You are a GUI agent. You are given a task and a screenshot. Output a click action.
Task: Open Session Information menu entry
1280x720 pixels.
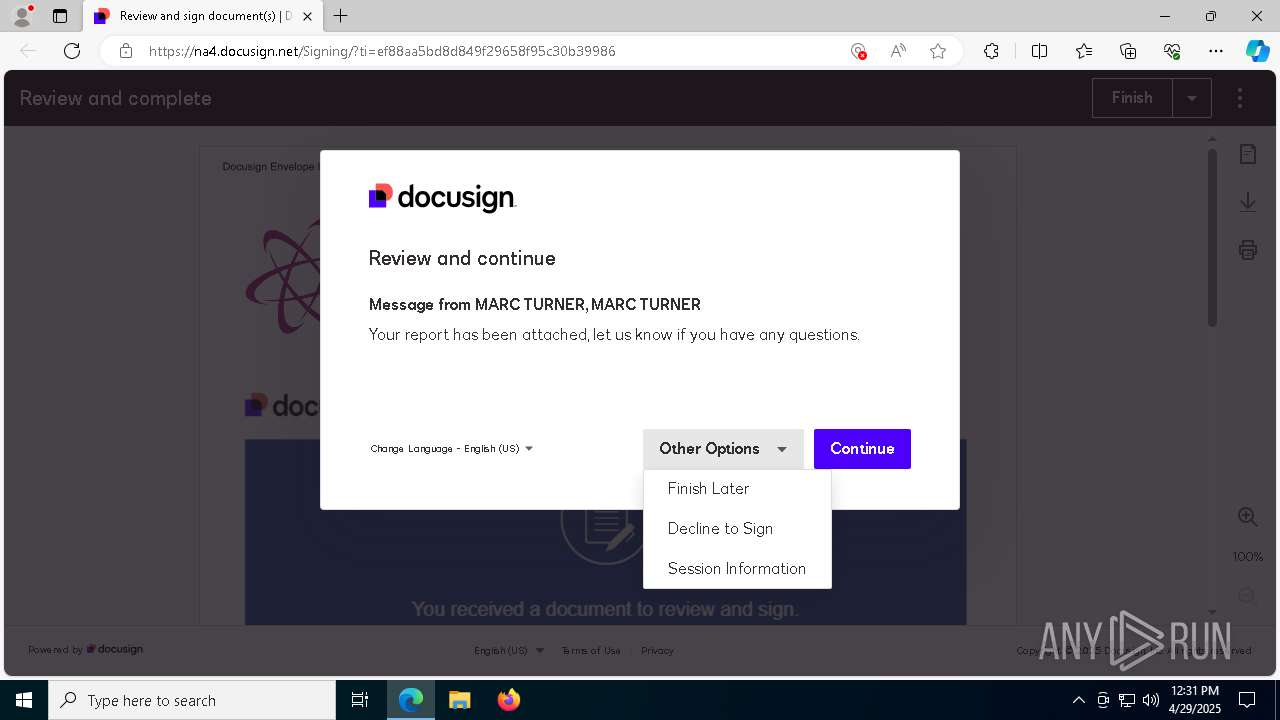tap(737, 569)
